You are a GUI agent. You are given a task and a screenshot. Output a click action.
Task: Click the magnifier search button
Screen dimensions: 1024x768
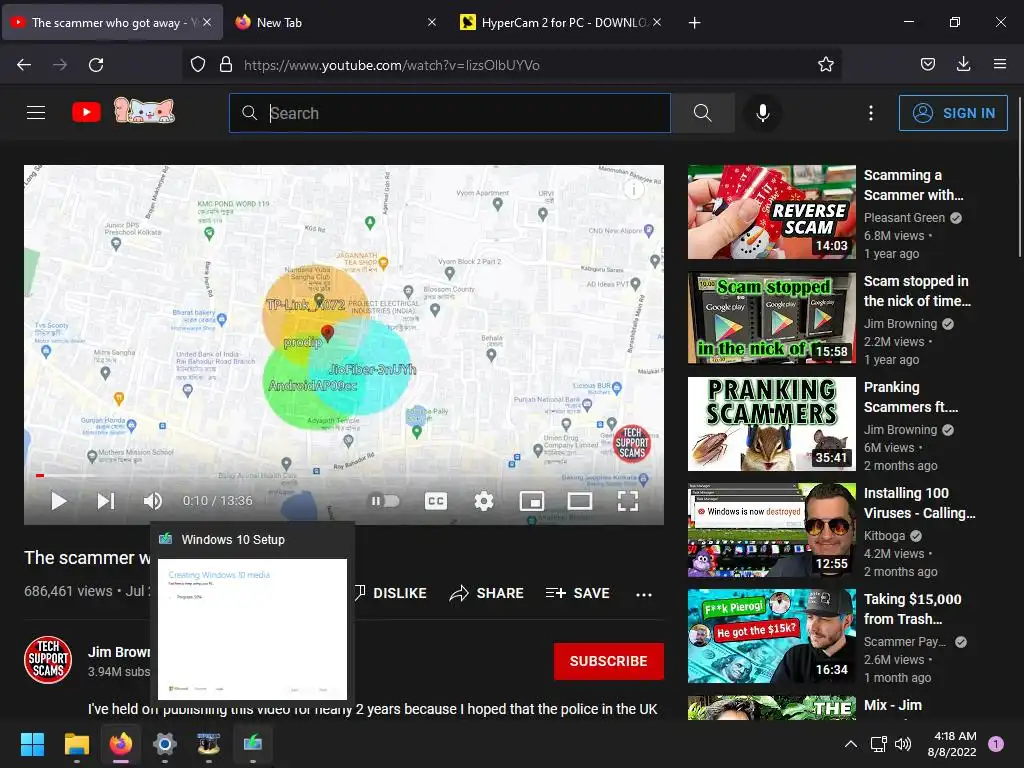[703, 113]
